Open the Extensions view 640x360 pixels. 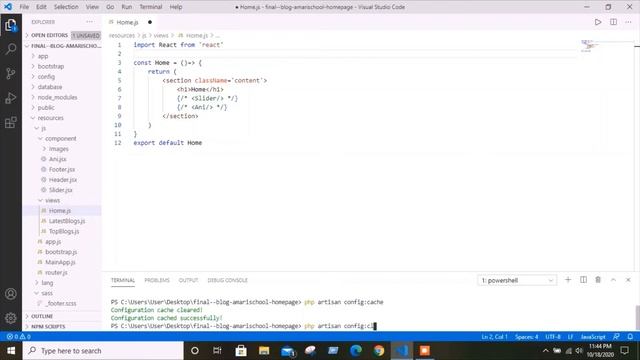pos(11,122)
